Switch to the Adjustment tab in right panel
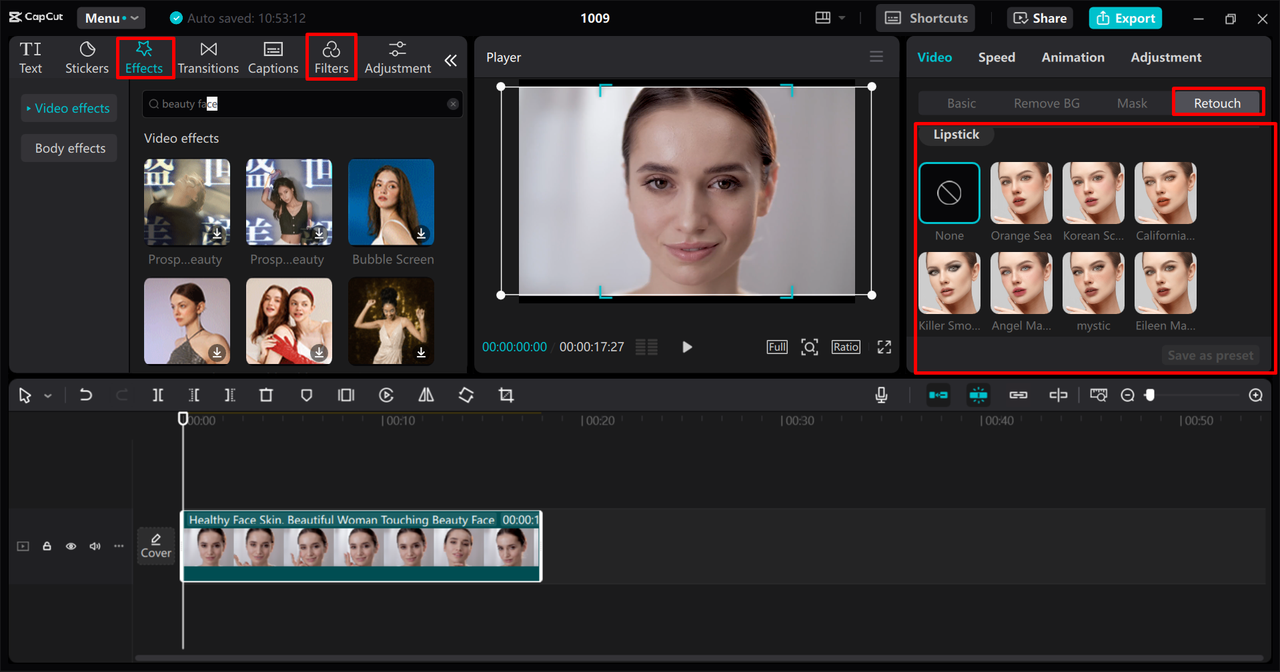This screenshot has width=1280, height=672. pyautogui.click(x=1166, y=57)
